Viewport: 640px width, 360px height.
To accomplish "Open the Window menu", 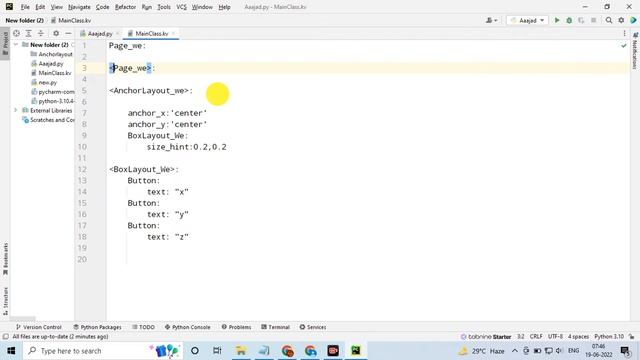I will pyautogui.click(x=202, y=7).
